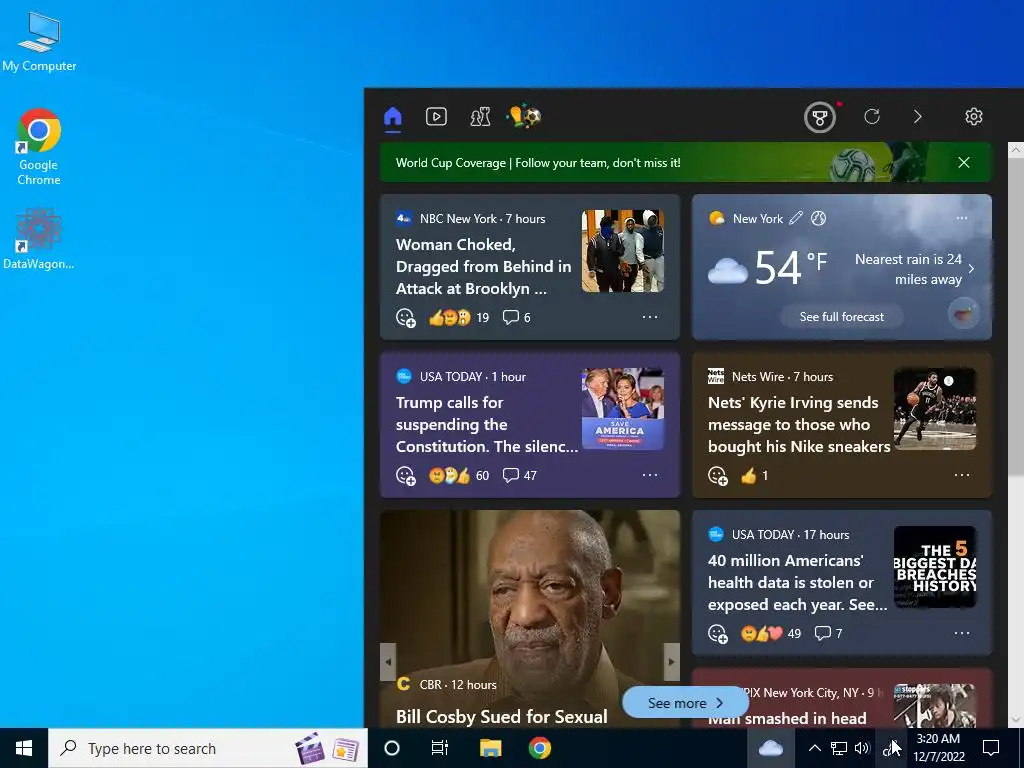Click the forward arrow in widget header
The width and height of the screenshot is (1024, 768).
click(918, 117)
